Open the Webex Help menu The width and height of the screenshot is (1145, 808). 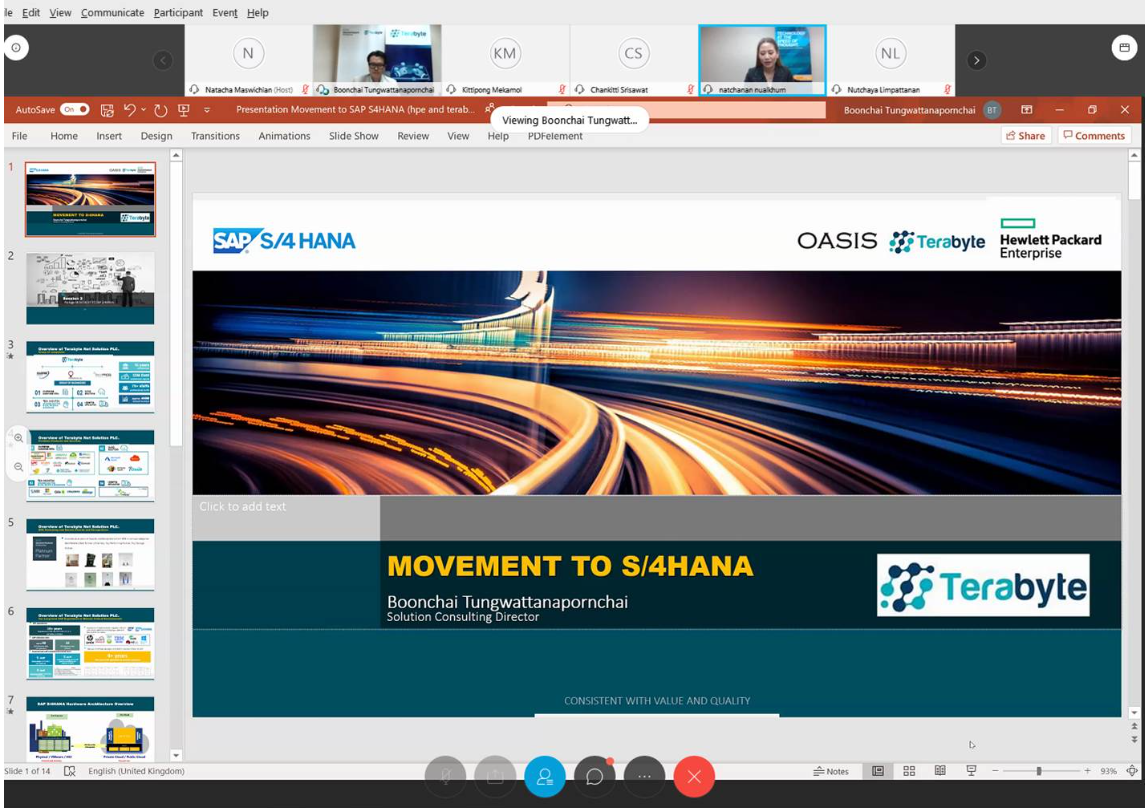258,12
